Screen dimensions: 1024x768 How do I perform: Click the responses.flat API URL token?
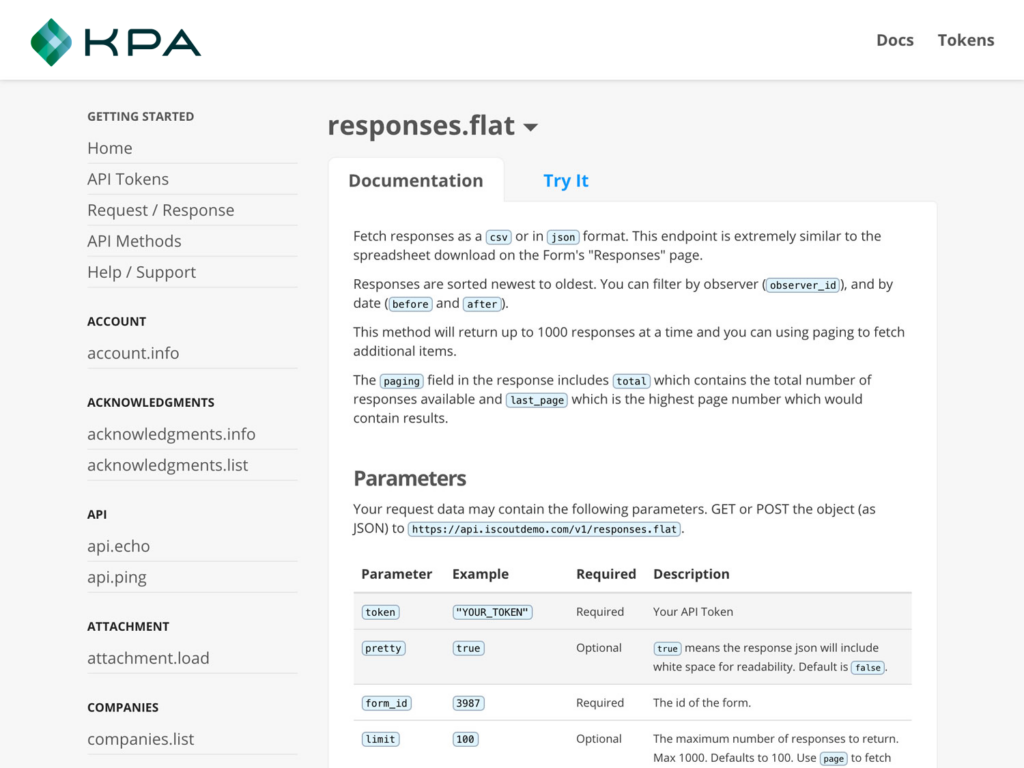544,529
